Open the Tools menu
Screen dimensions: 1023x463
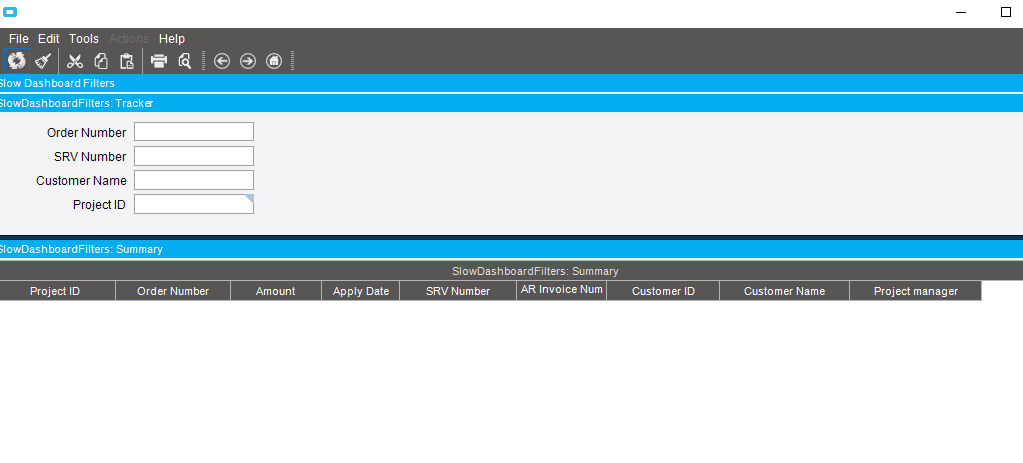pyautogui.click(x=84, y=38)
